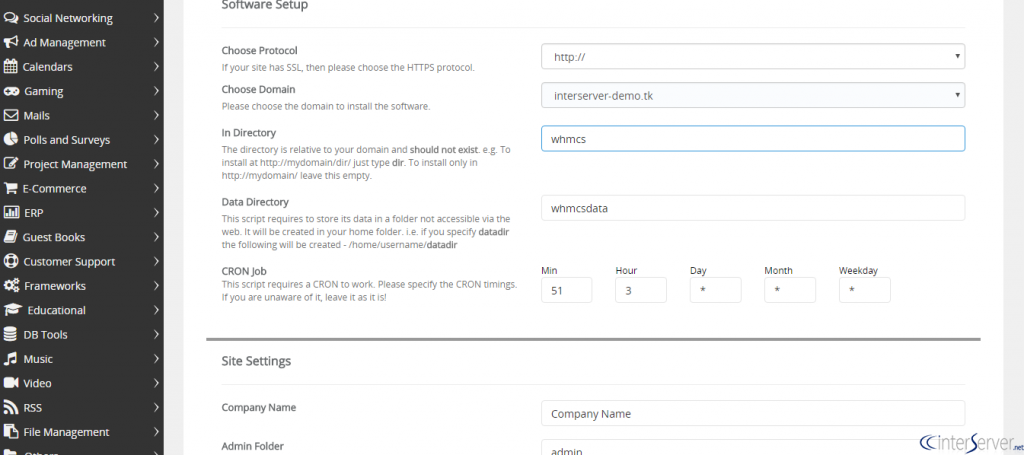
Task: Click the ERP bar chart icon
Action: coord(11,213)
